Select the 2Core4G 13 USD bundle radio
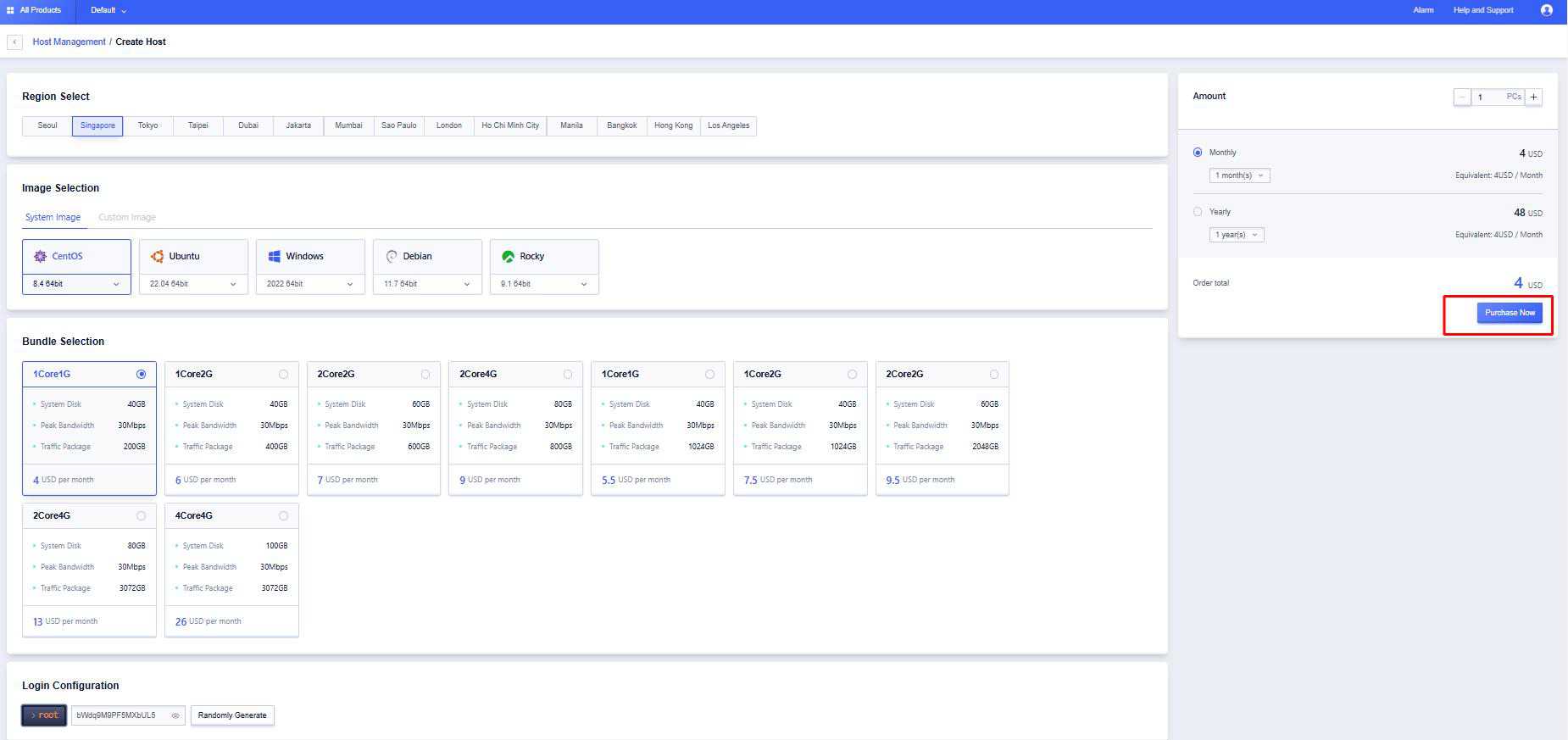Image resolution: width=1568 pixels, height=740 pixels. tap(141, 515)
